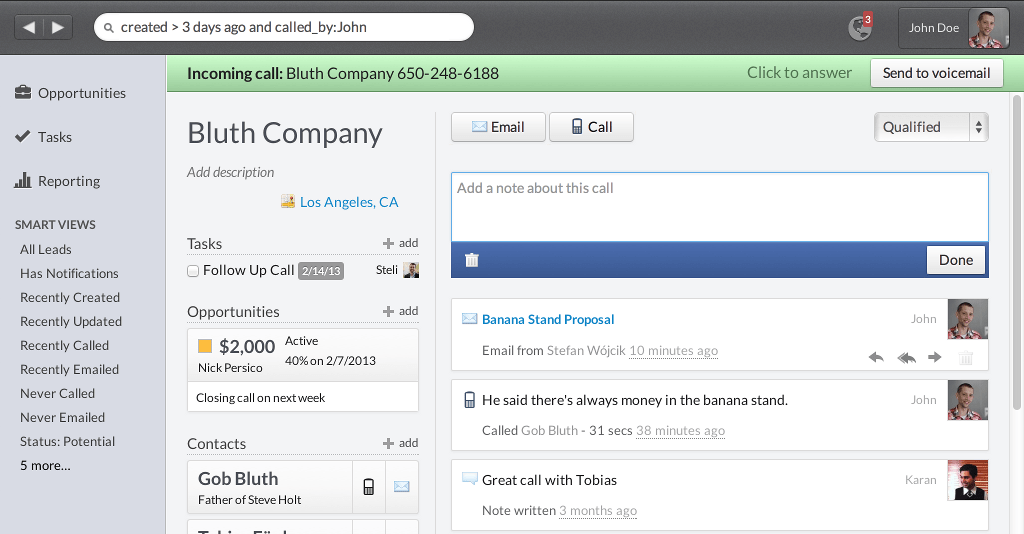
Task: Select Never Called smart view
Action: tap(57, 393)
